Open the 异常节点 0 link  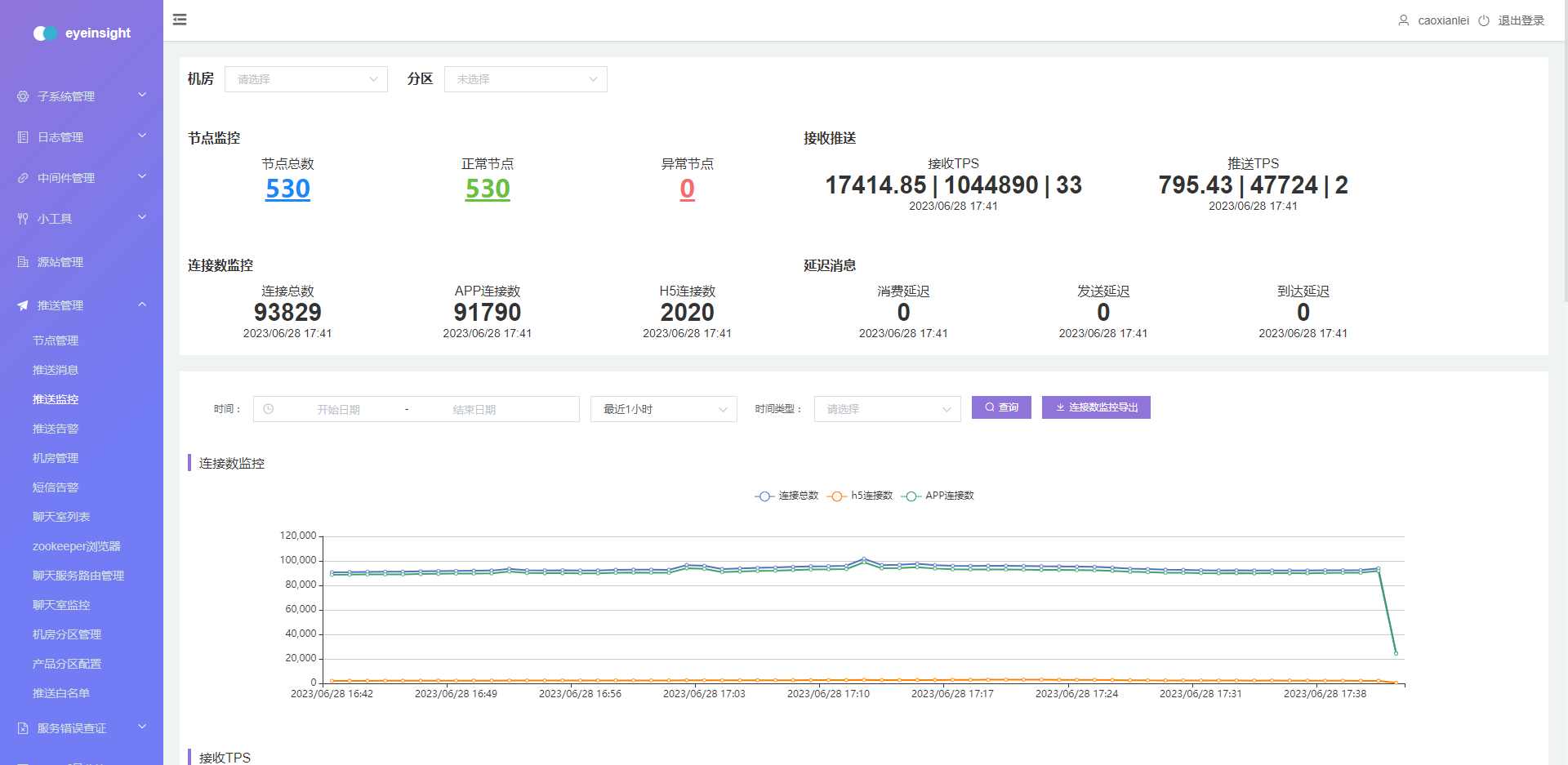pyautogui.click(x=688, y=189)
